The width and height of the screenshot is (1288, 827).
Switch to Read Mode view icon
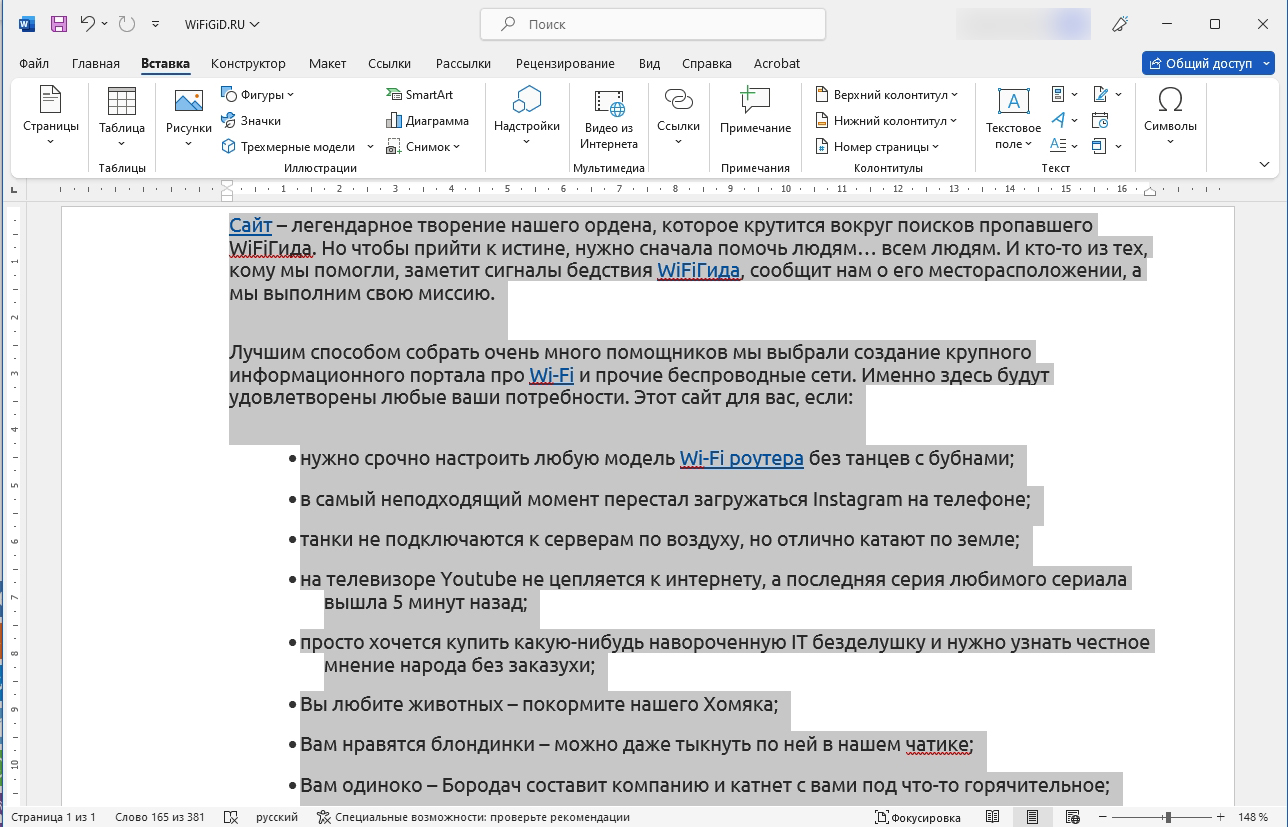992,817
